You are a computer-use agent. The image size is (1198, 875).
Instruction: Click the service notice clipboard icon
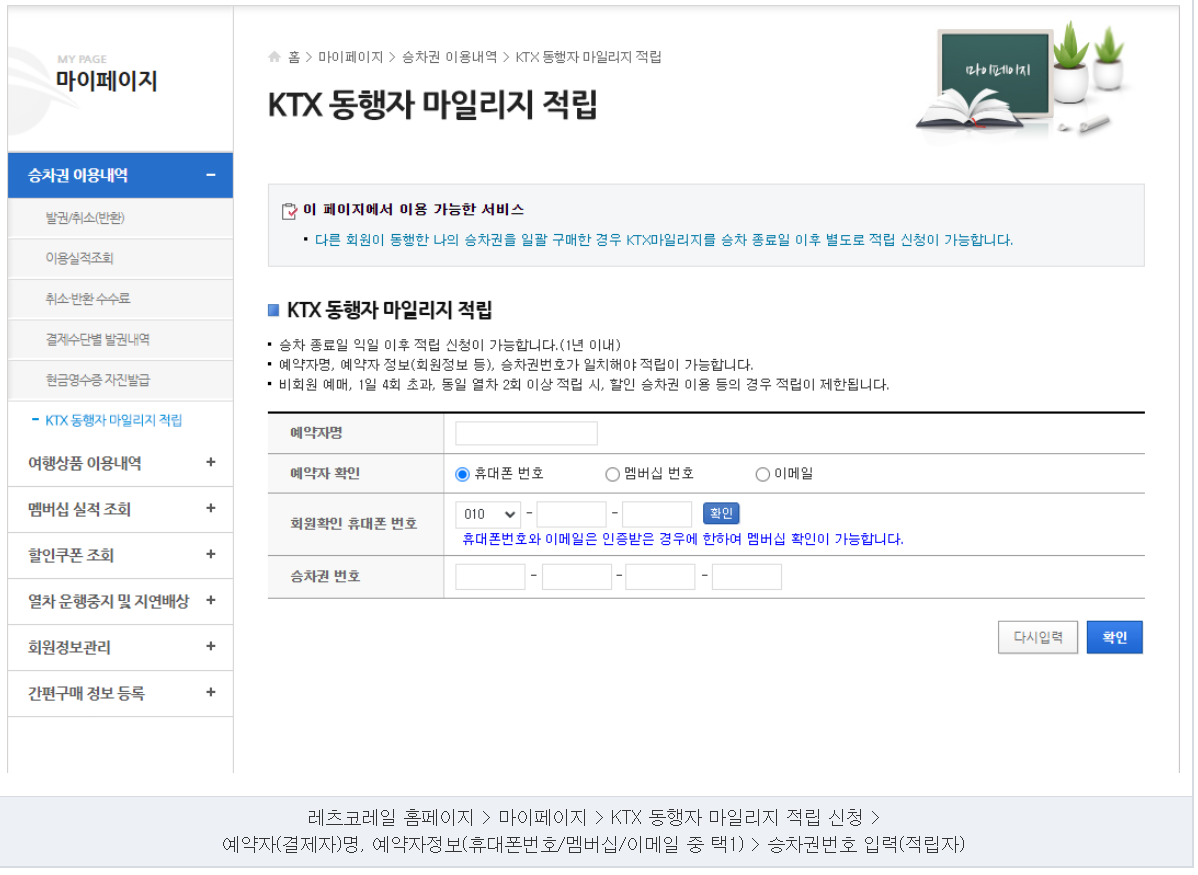[x=290, y=211]
